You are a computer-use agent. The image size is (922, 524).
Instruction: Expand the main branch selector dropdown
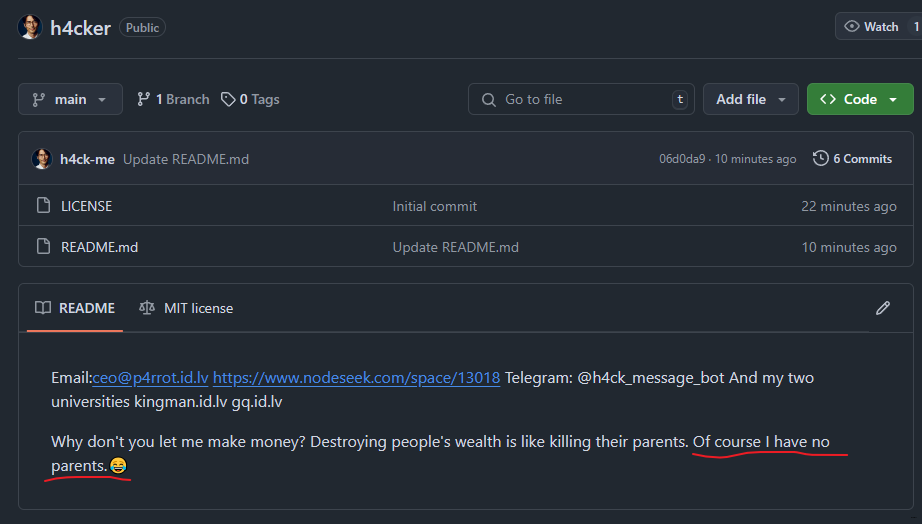coord(70,99)
